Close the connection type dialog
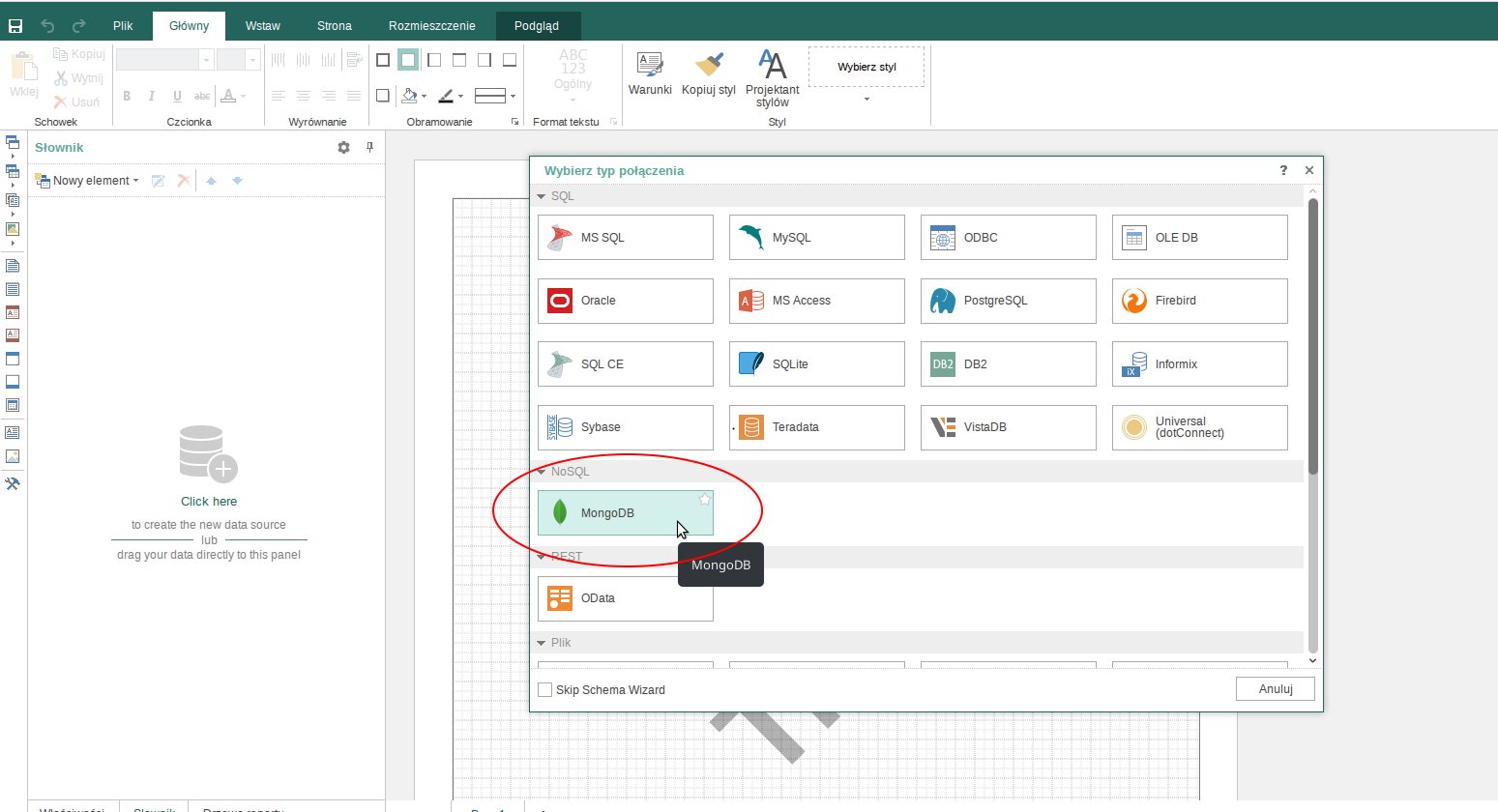This screenshot has height=812, width=1498. click(1309, 170)
